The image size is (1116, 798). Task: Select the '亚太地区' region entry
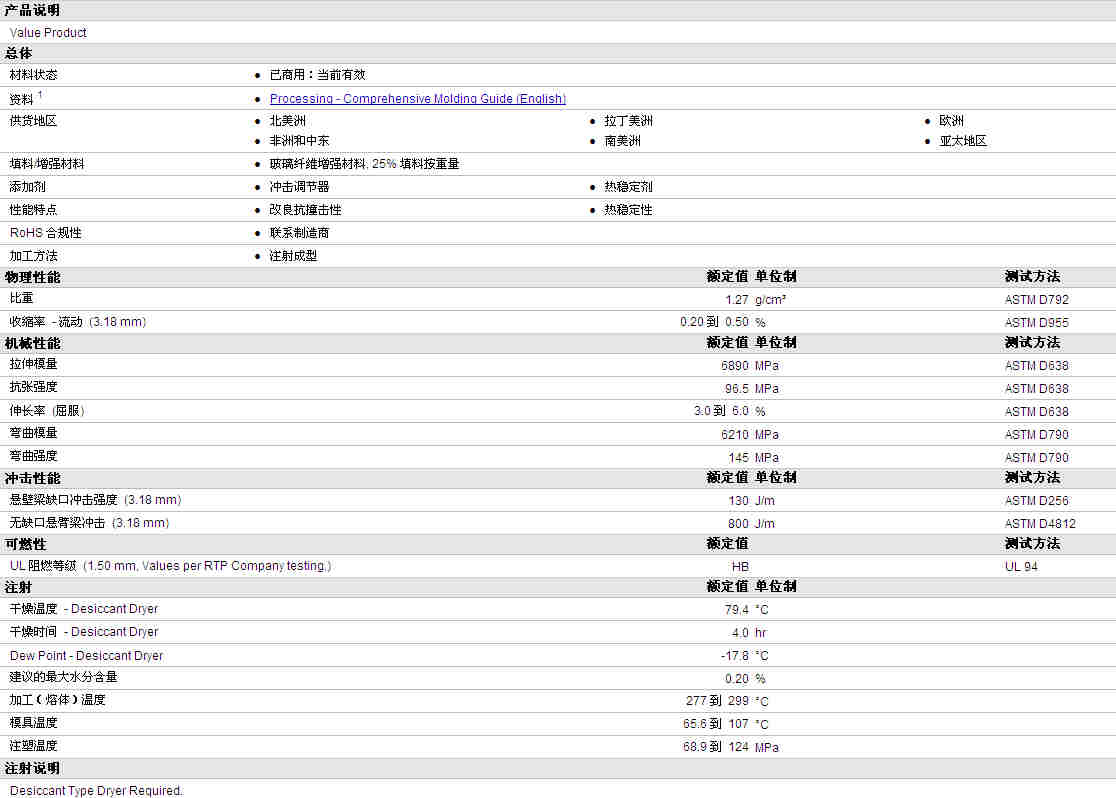click(963, 141)
